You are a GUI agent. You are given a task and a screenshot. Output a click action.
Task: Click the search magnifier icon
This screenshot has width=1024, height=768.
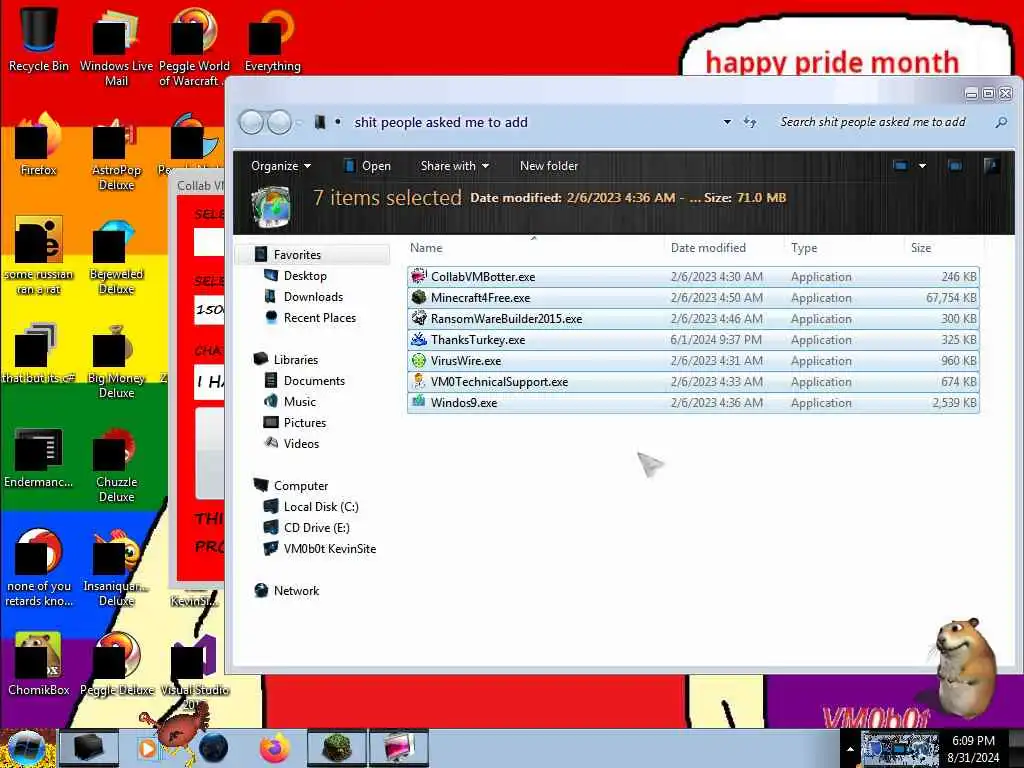tap(1000, 122)
